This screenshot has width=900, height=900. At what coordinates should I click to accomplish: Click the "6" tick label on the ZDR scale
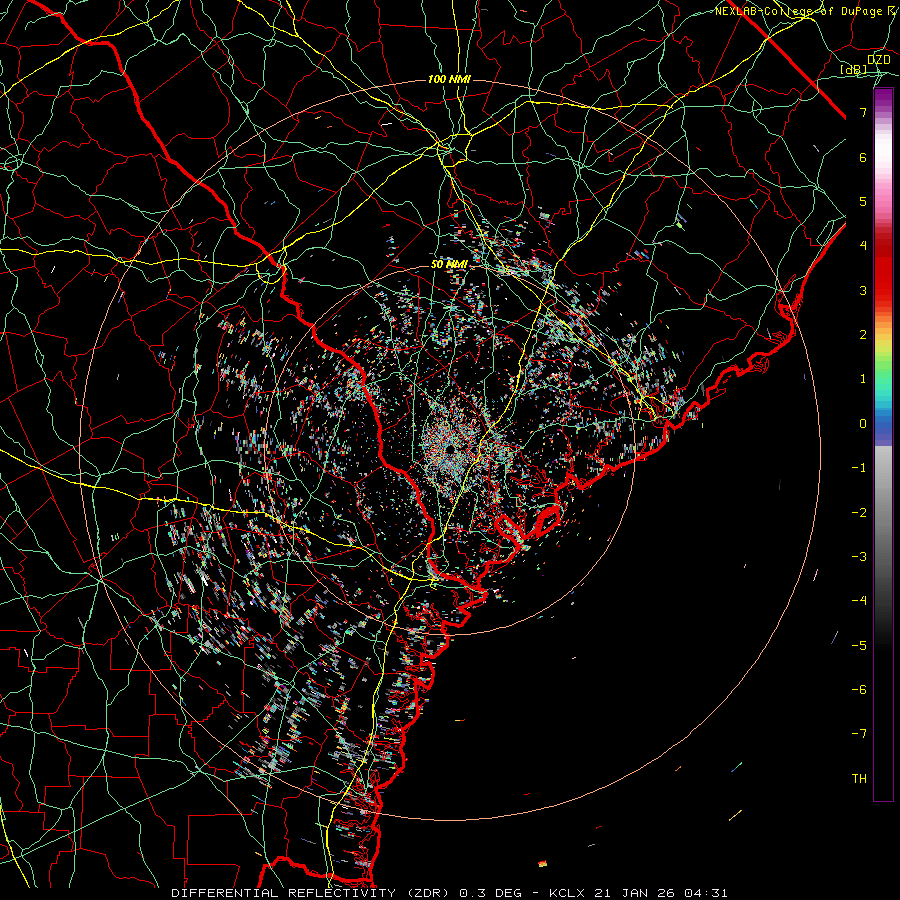(x=863, y=157)
